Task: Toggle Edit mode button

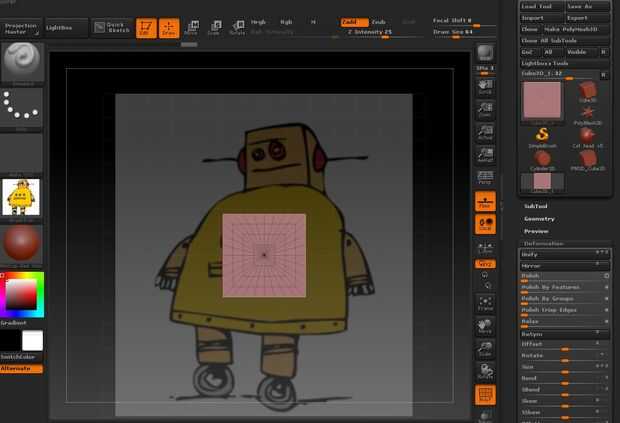Action: point(146,28)
